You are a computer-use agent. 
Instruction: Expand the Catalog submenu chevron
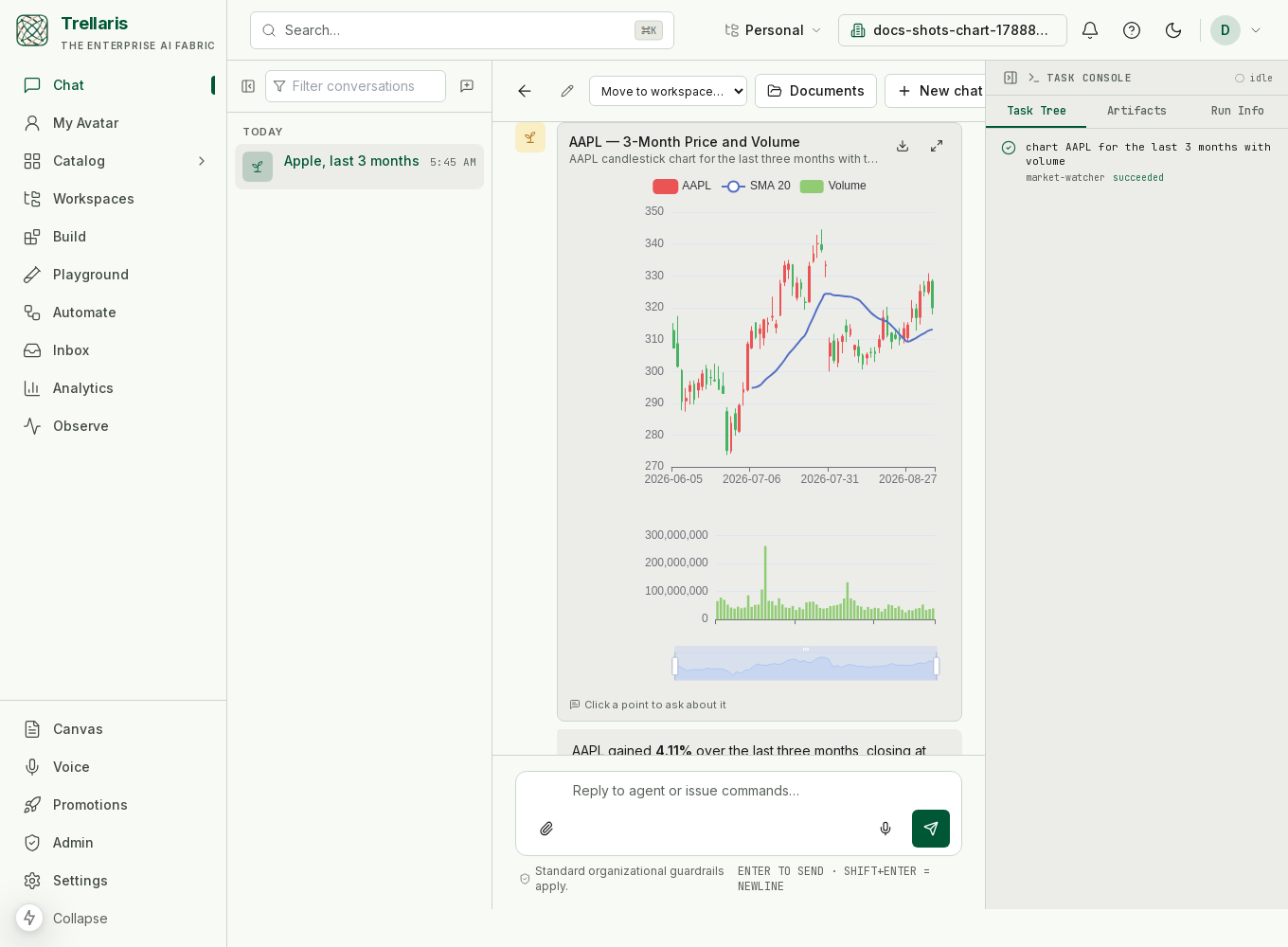pos(202,161)
